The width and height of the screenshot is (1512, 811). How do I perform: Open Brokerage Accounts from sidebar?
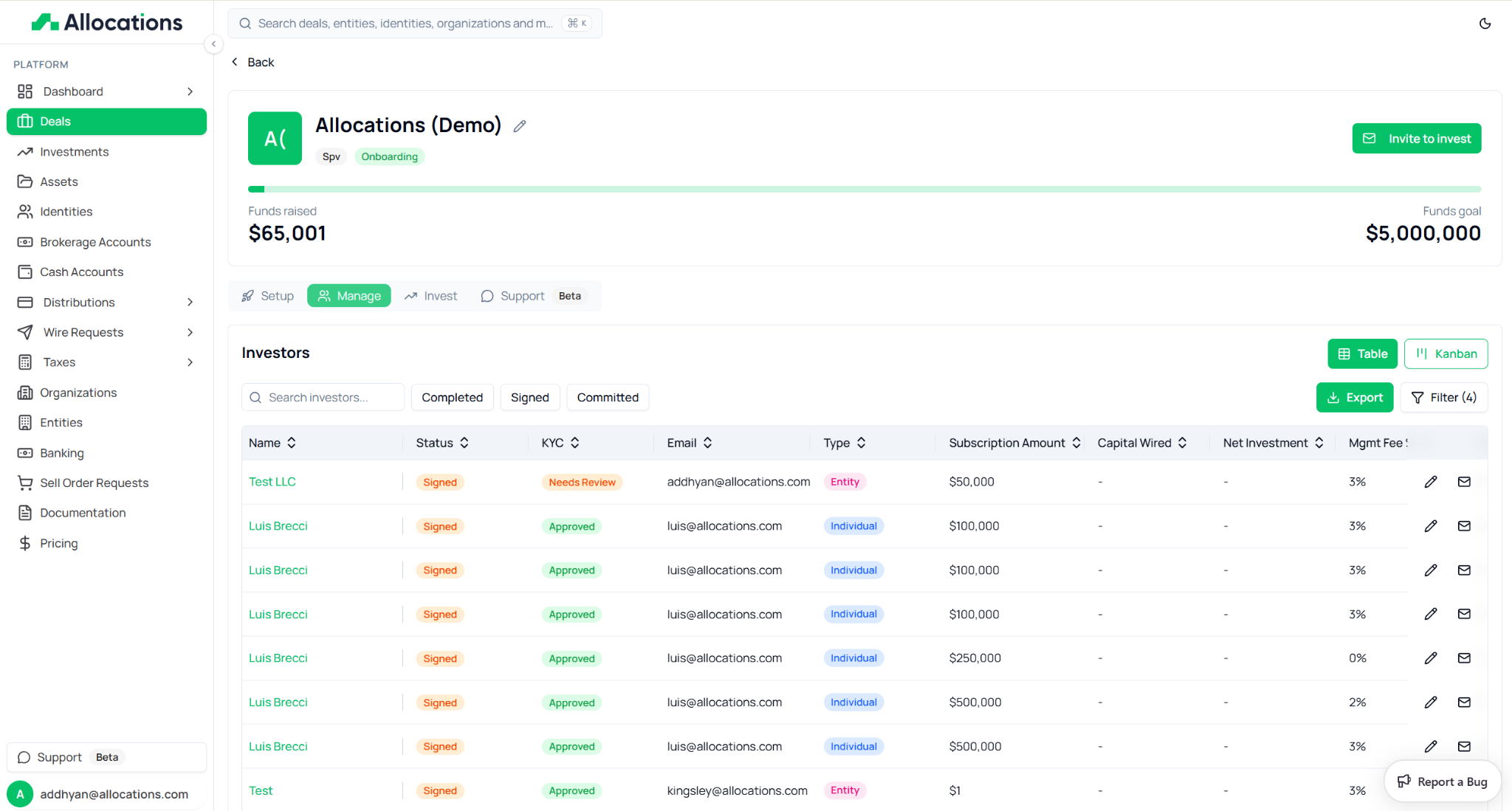coord(95,242)
